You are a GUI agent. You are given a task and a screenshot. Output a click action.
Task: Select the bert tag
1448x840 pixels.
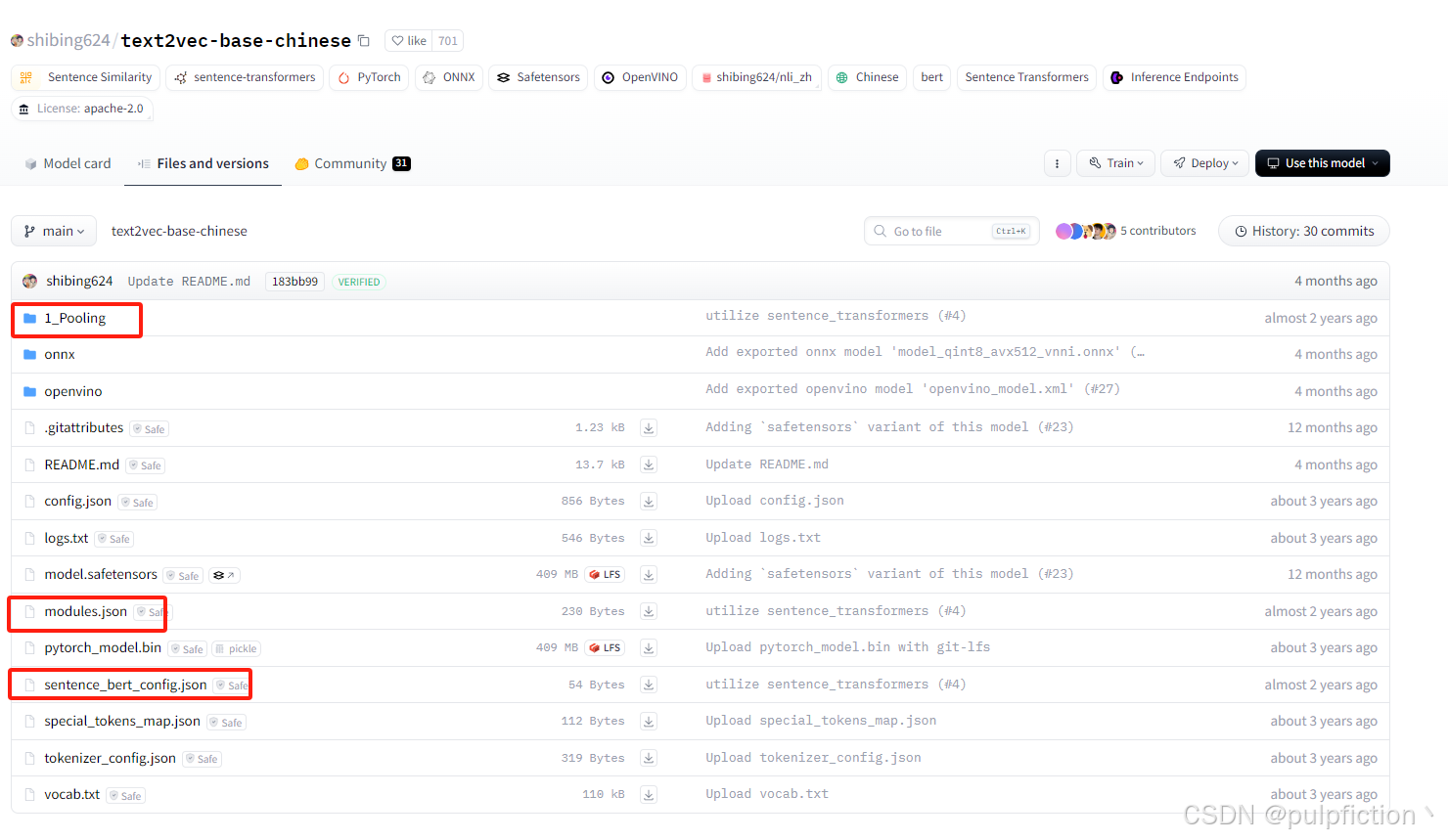pyautogui.click(x=932, y=77)
